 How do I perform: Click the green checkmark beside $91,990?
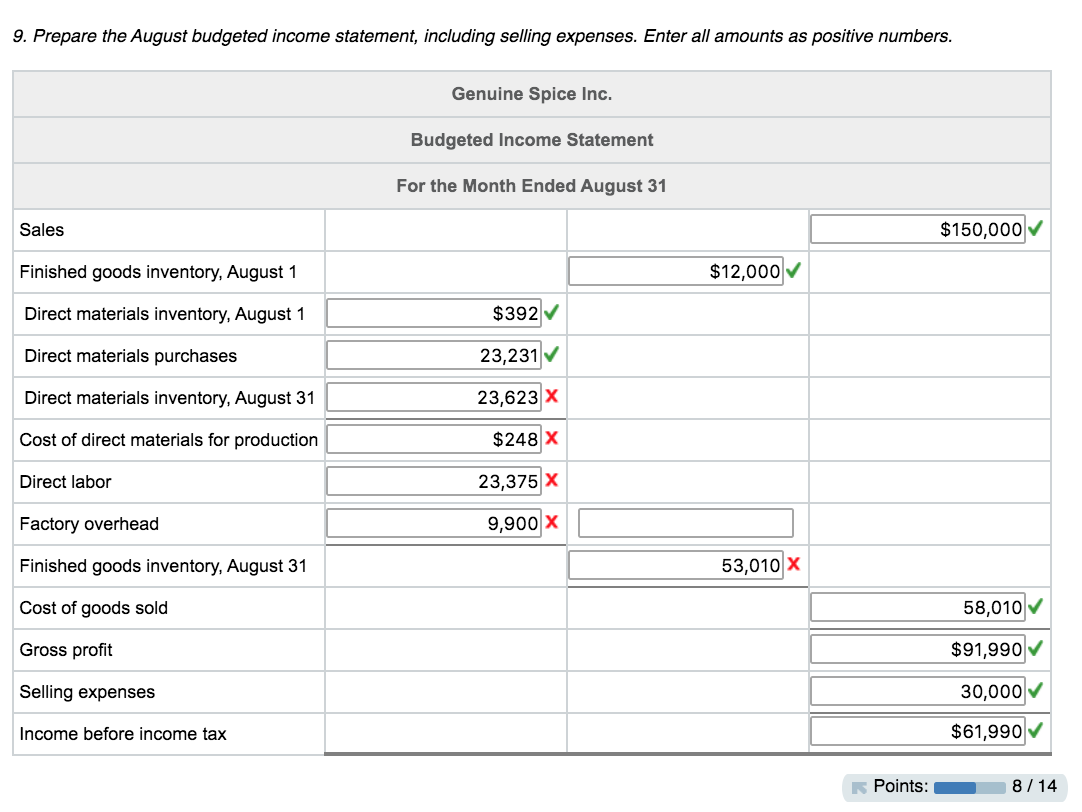click(1035, 648)
